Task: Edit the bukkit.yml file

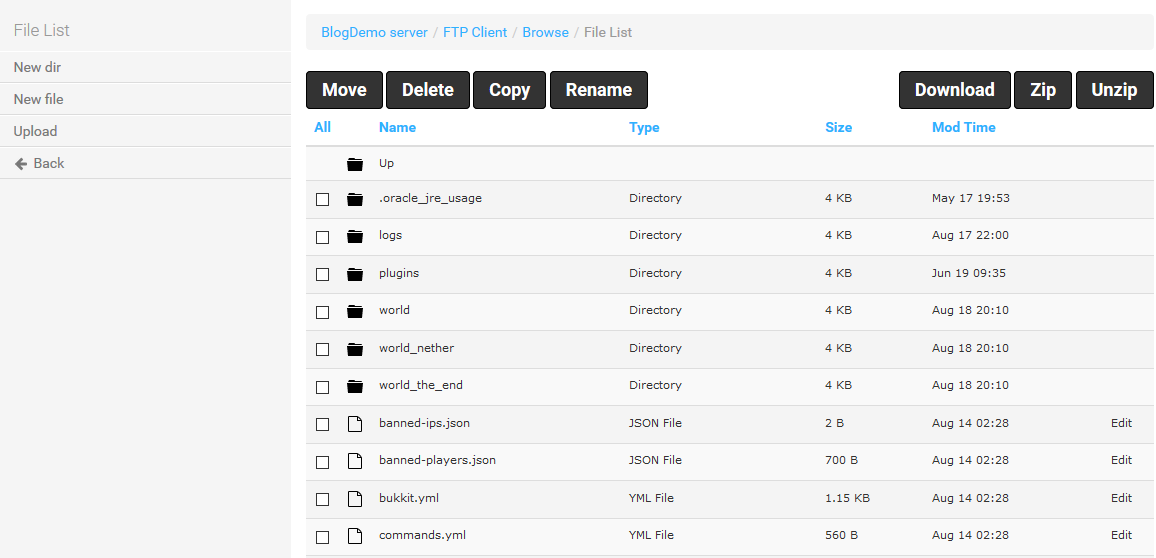Action: pos(1121,498)
